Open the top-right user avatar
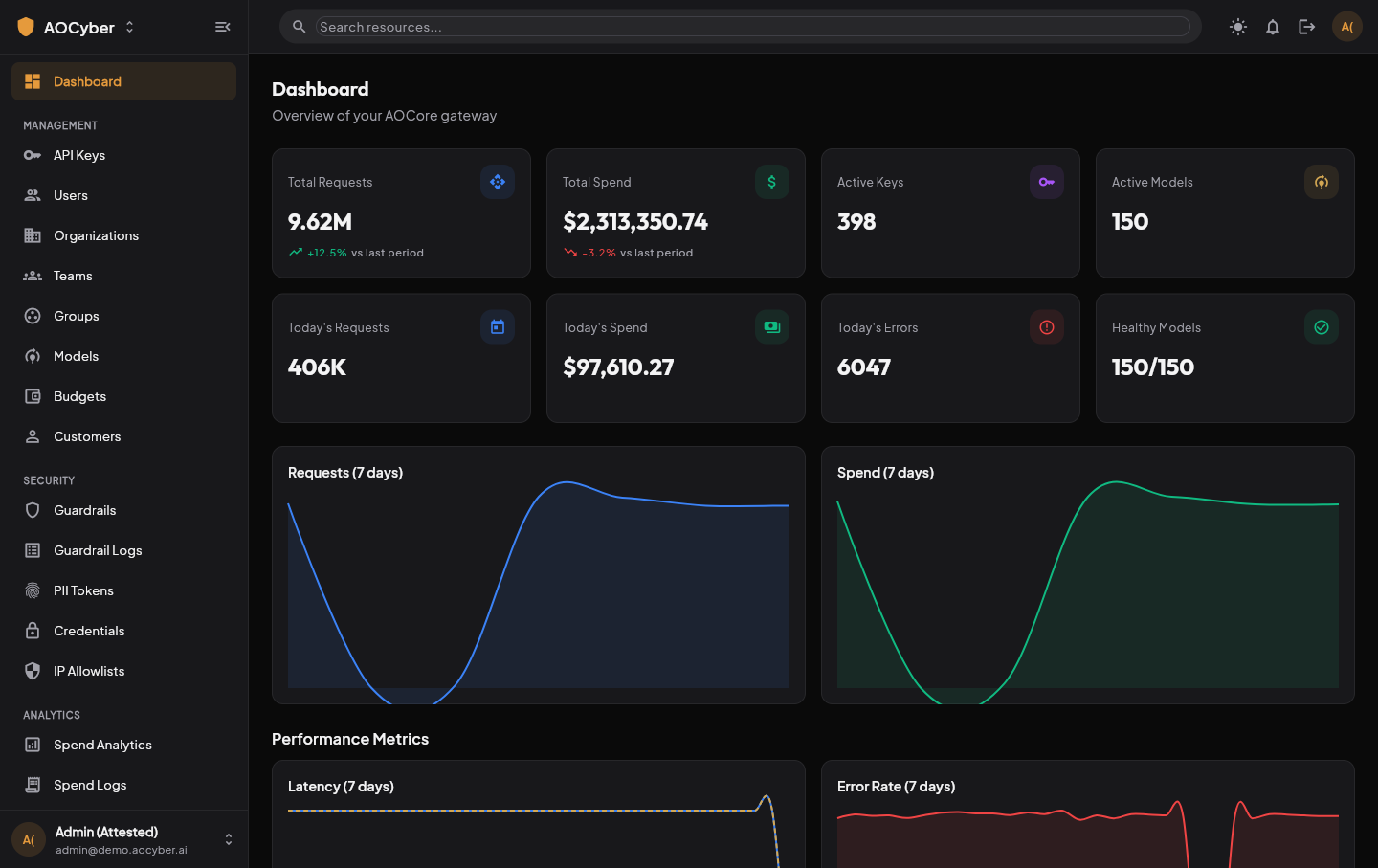Viewport: 1378px width, 868px height. click(x=1347, y=27)
